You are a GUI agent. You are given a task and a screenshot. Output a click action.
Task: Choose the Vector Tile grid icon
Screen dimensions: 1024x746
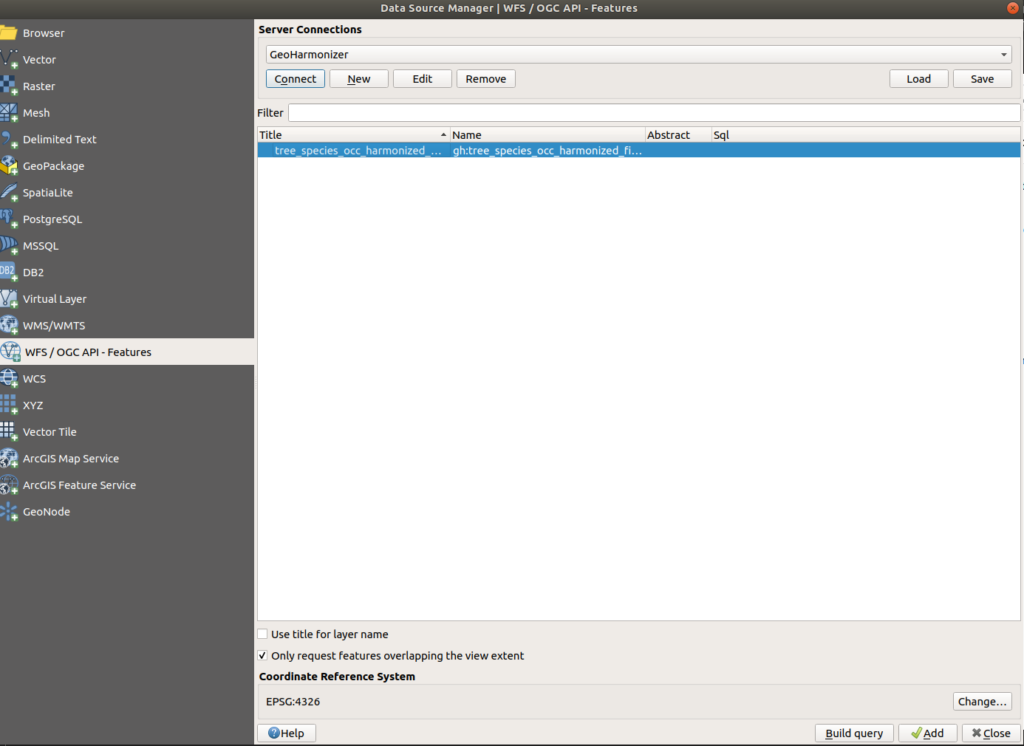[x=8, y=431]
